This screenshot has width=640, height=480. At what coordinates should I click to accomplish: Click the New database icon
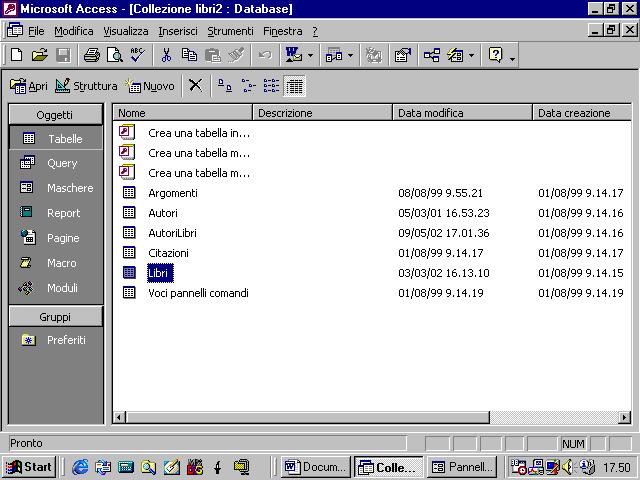click(16, 55)
